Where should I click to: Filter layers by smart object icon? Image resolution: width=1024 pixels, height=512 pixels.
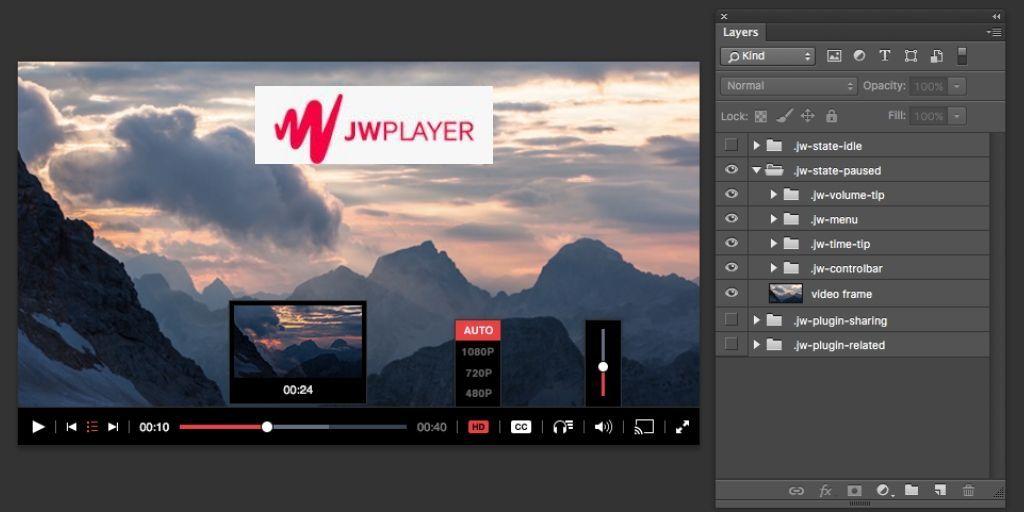[936, 56]
